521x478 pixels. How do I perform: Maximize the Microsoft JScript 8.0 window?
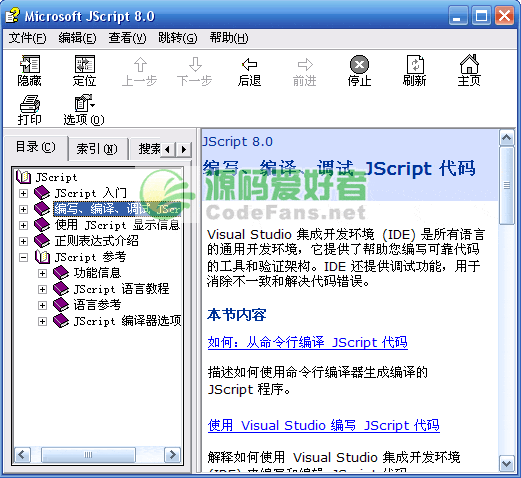[x=481, y=16]
